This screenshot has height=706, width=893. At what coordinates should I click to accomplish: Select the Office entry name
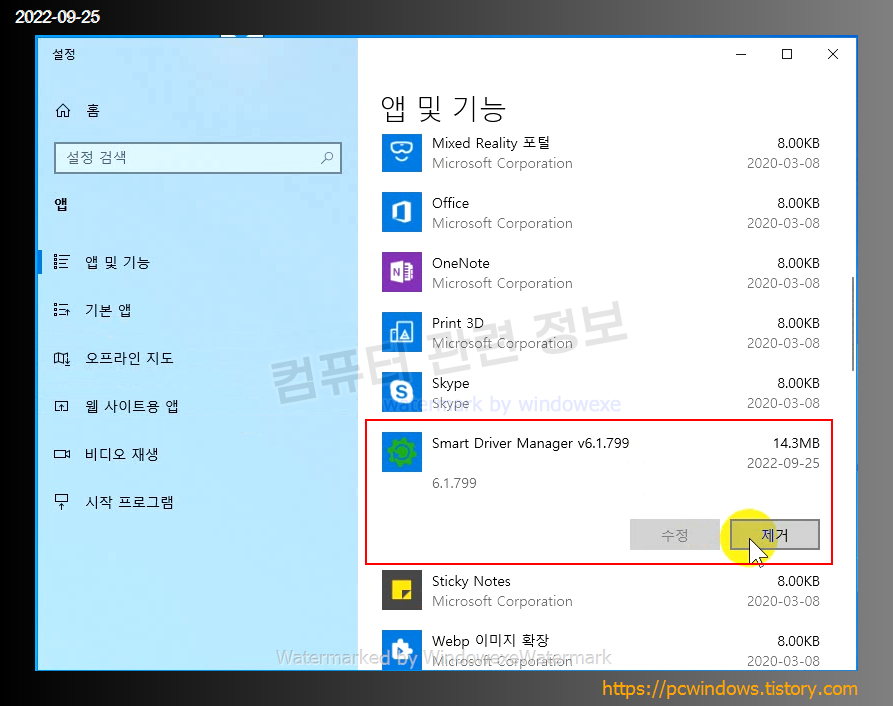pos(450,203)
